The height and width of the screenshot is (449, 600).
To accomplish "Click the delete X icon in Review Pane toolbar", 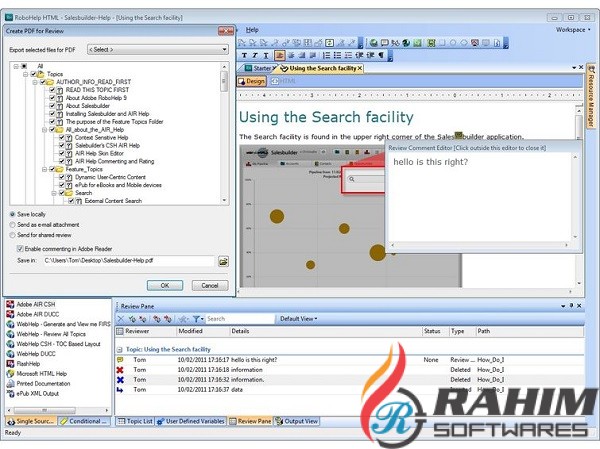I will (121, 318).
